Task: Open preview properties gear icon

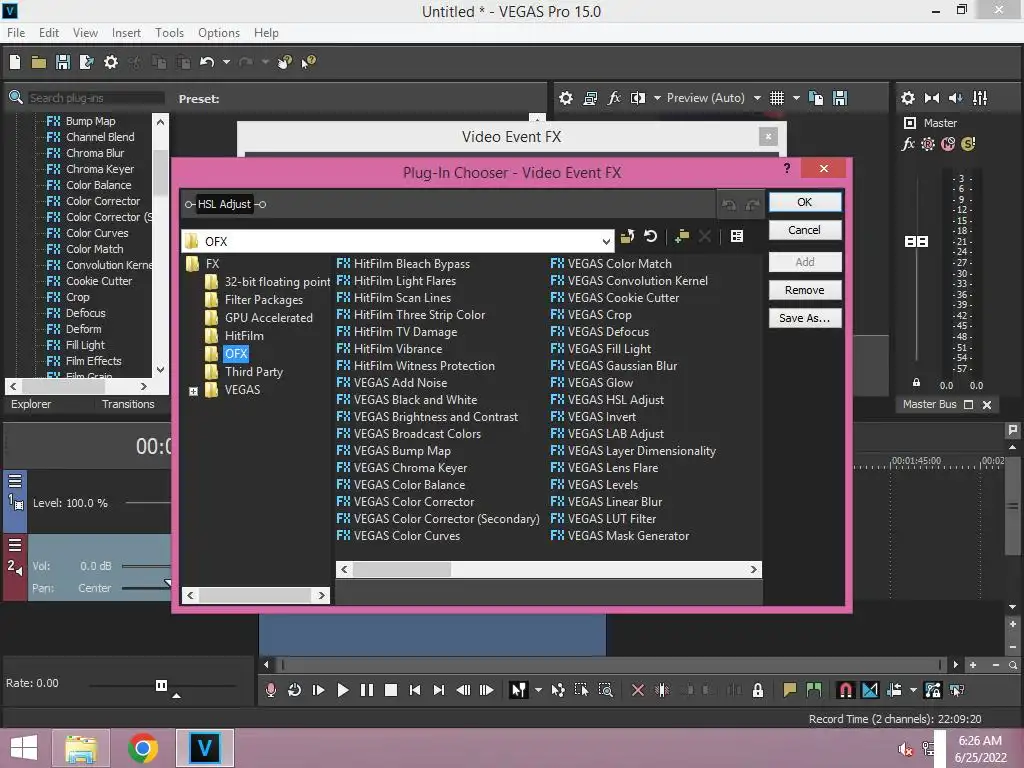Action: pyautogui.click(x=566, y=98)
